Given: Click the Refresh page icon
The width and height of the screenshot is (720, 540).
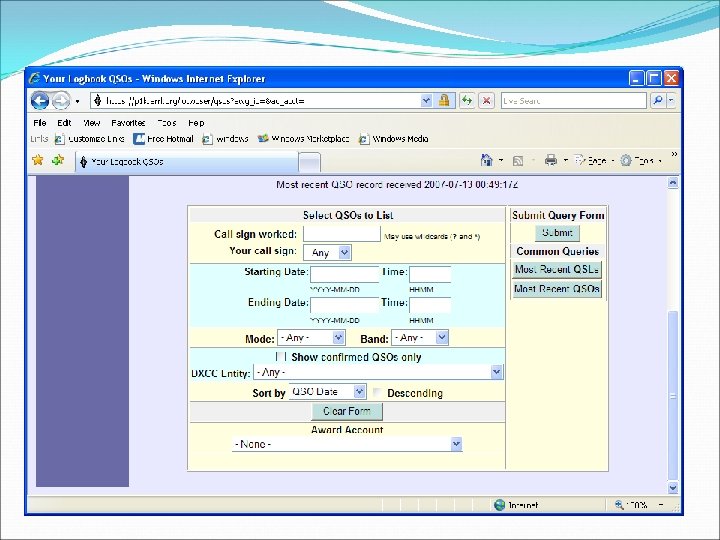Looking at the screenshot, I should pos(467,101).
